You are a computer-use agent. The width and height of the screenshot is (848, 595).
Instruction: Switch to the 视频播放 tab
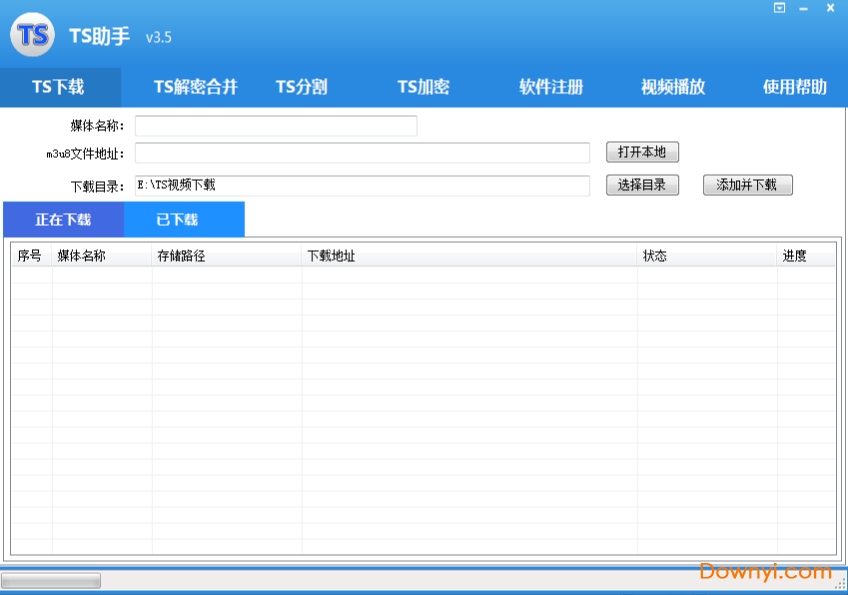click(x=673, y=87)
